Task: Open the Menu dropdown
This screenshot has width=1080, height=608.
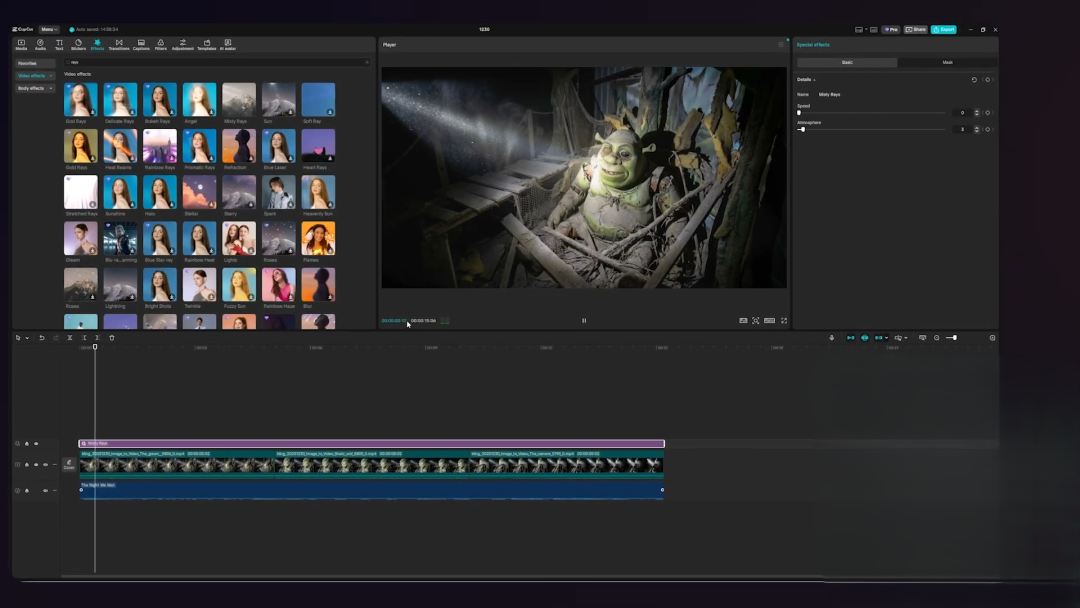Action: [x=49, y=29]
